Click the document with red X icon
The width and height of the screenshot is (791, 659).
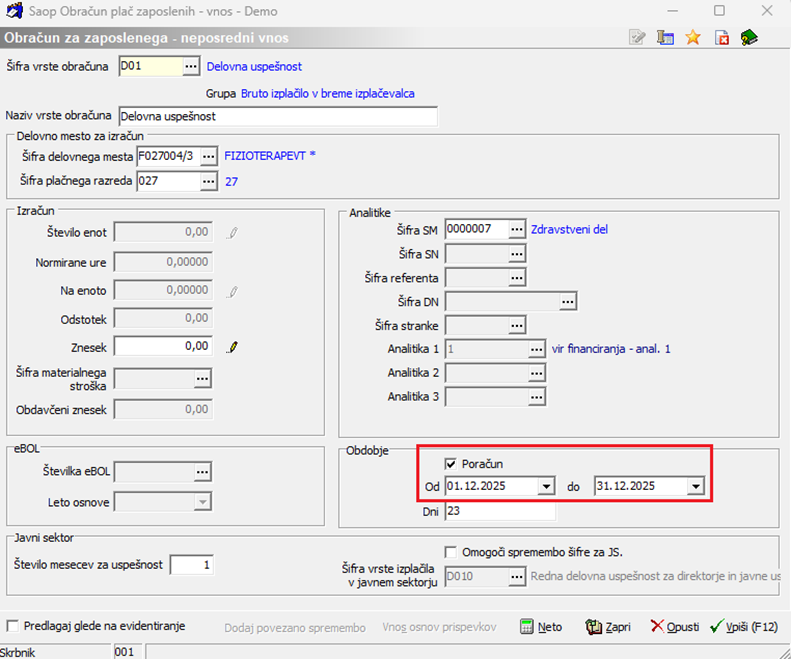point(721,37)
